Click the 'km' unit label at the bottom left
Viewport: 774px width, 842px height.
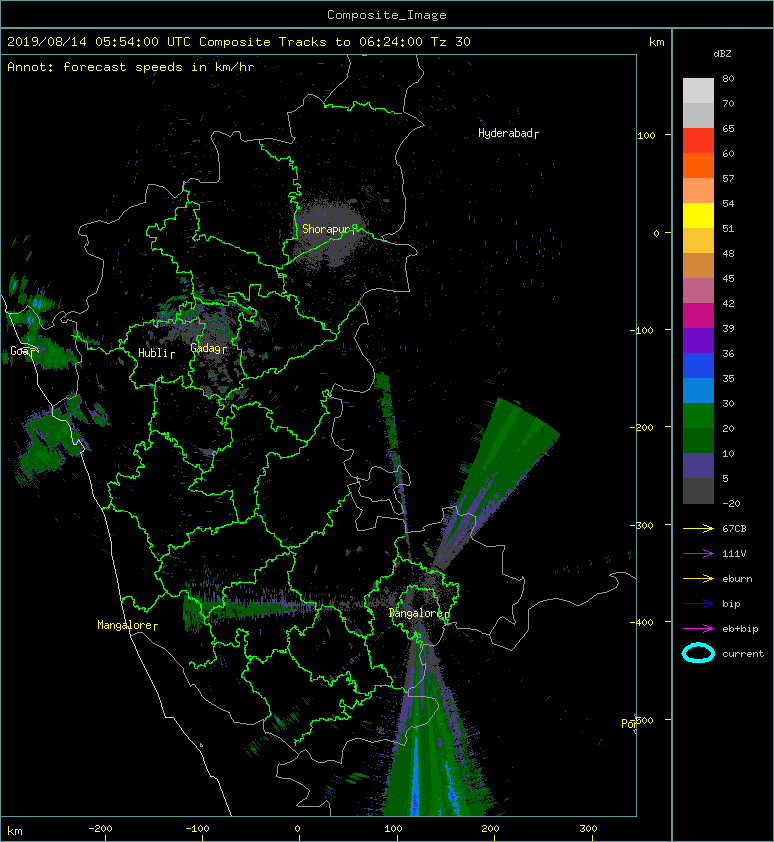(15, 831)
